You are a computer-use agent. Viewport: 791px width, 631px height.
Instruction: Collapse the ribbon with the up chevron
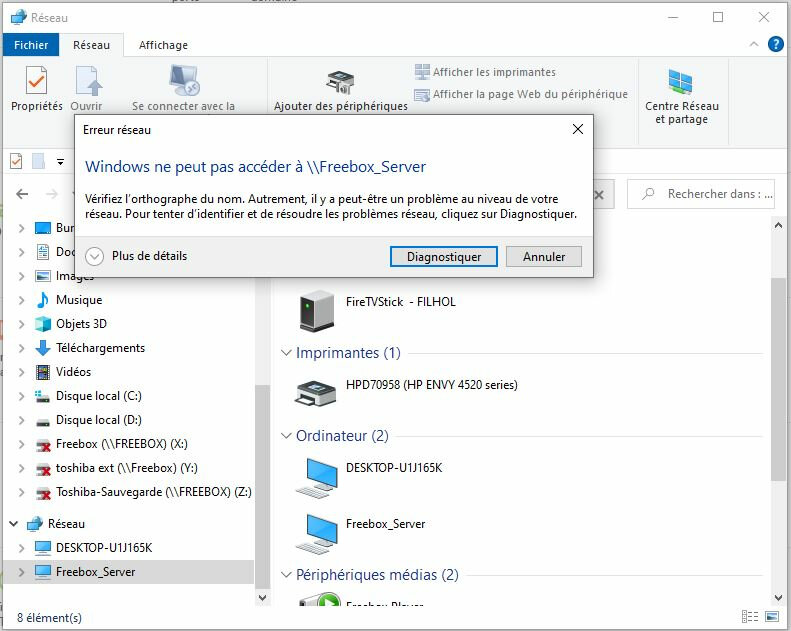point(754,44)
